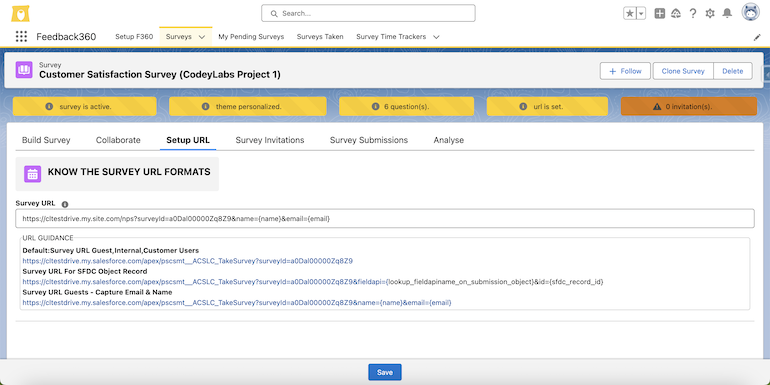
Task: Click the search magnifier icon
Action: pyautogui.click(x=274, y=13)
